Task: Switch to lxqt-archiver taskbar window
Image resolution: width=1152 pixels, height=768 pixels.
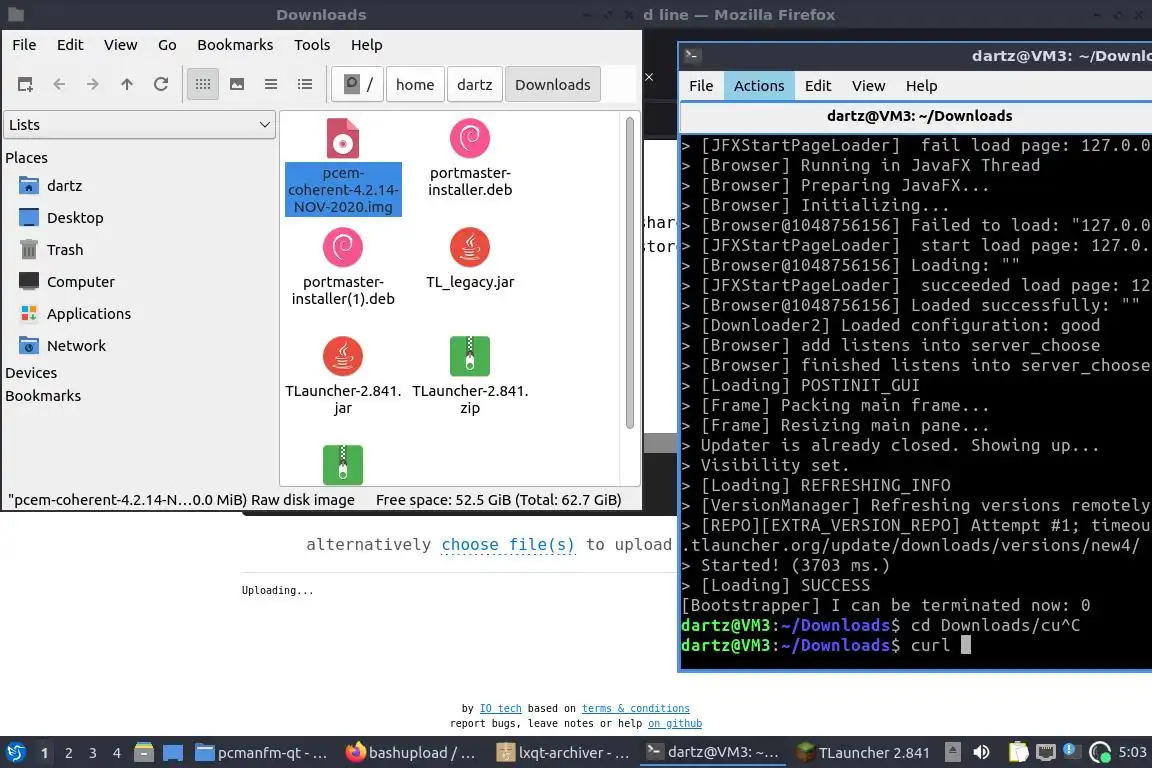Action: point(563,753)
